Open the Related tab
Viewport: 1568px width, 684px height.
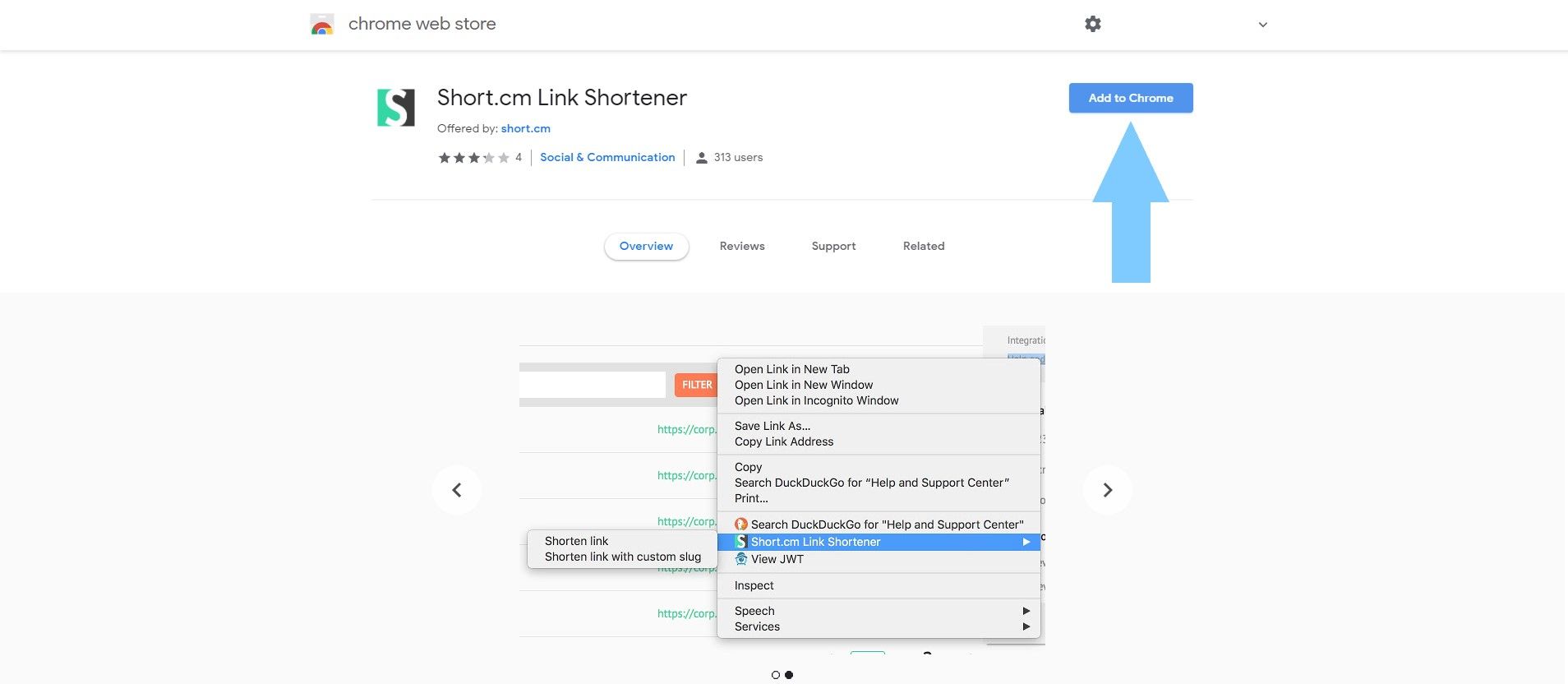pos(924,246)
